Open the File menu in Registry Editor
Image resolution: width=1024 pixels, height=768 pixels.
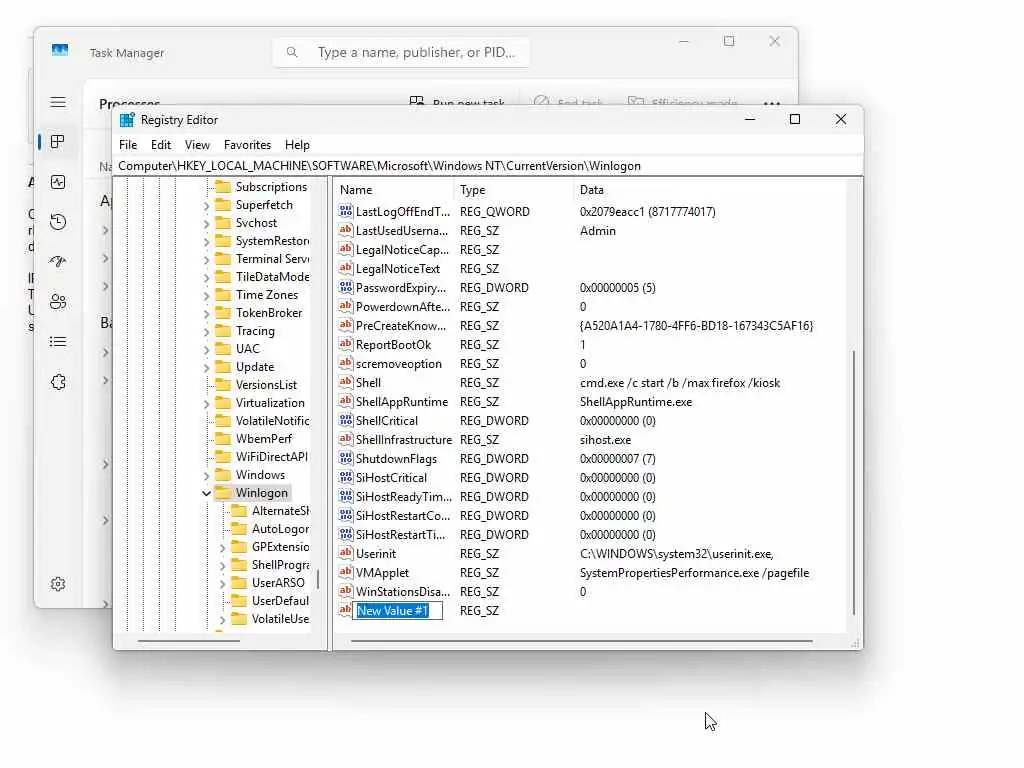[128, 144]
